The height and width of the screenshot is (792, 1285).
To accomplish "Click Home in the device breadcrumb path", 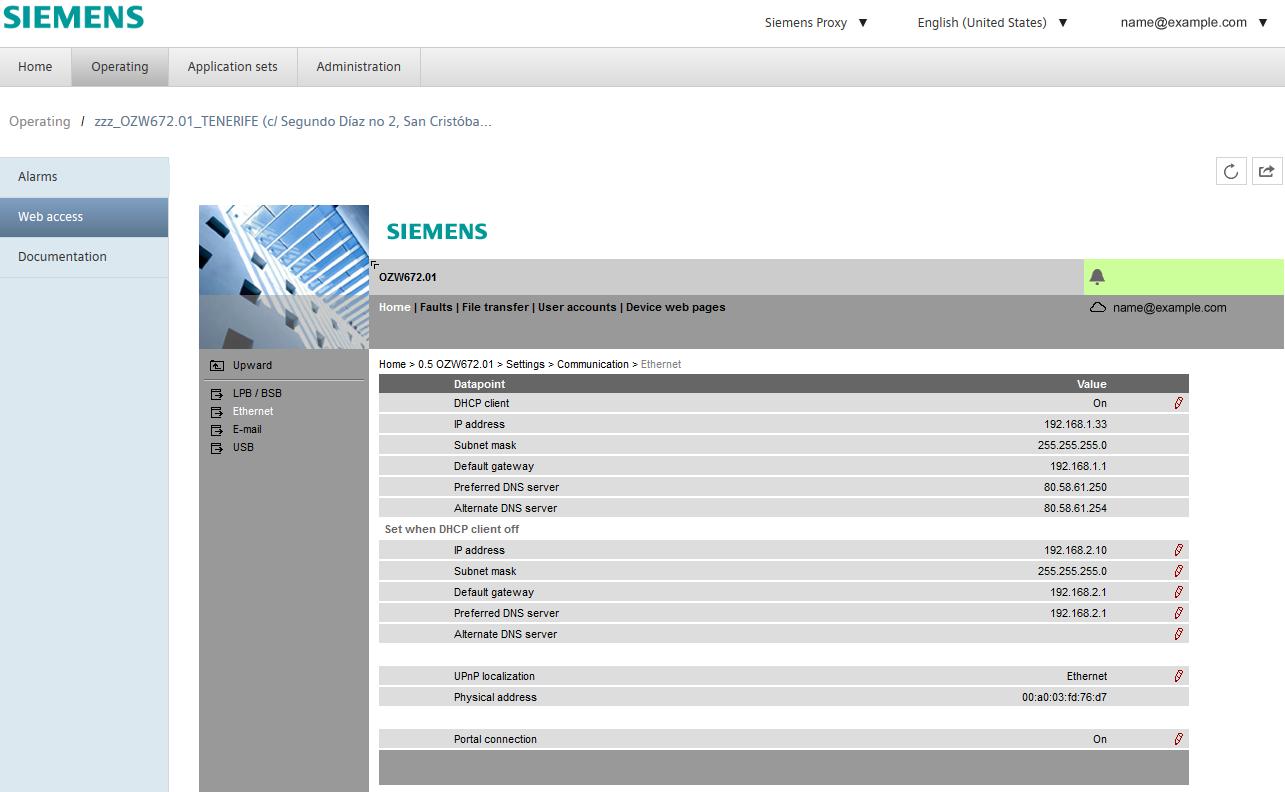I will [392, 364].
